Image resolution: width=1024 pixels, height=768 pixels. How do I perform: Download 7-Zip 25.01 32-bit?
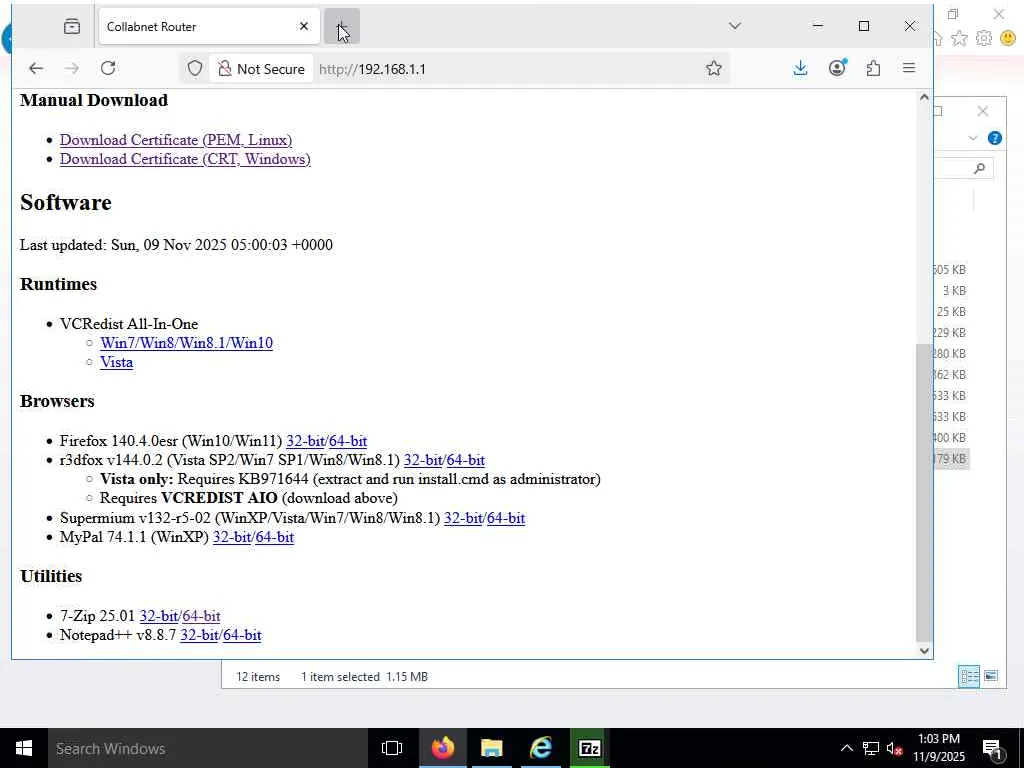tap(159, 616)
